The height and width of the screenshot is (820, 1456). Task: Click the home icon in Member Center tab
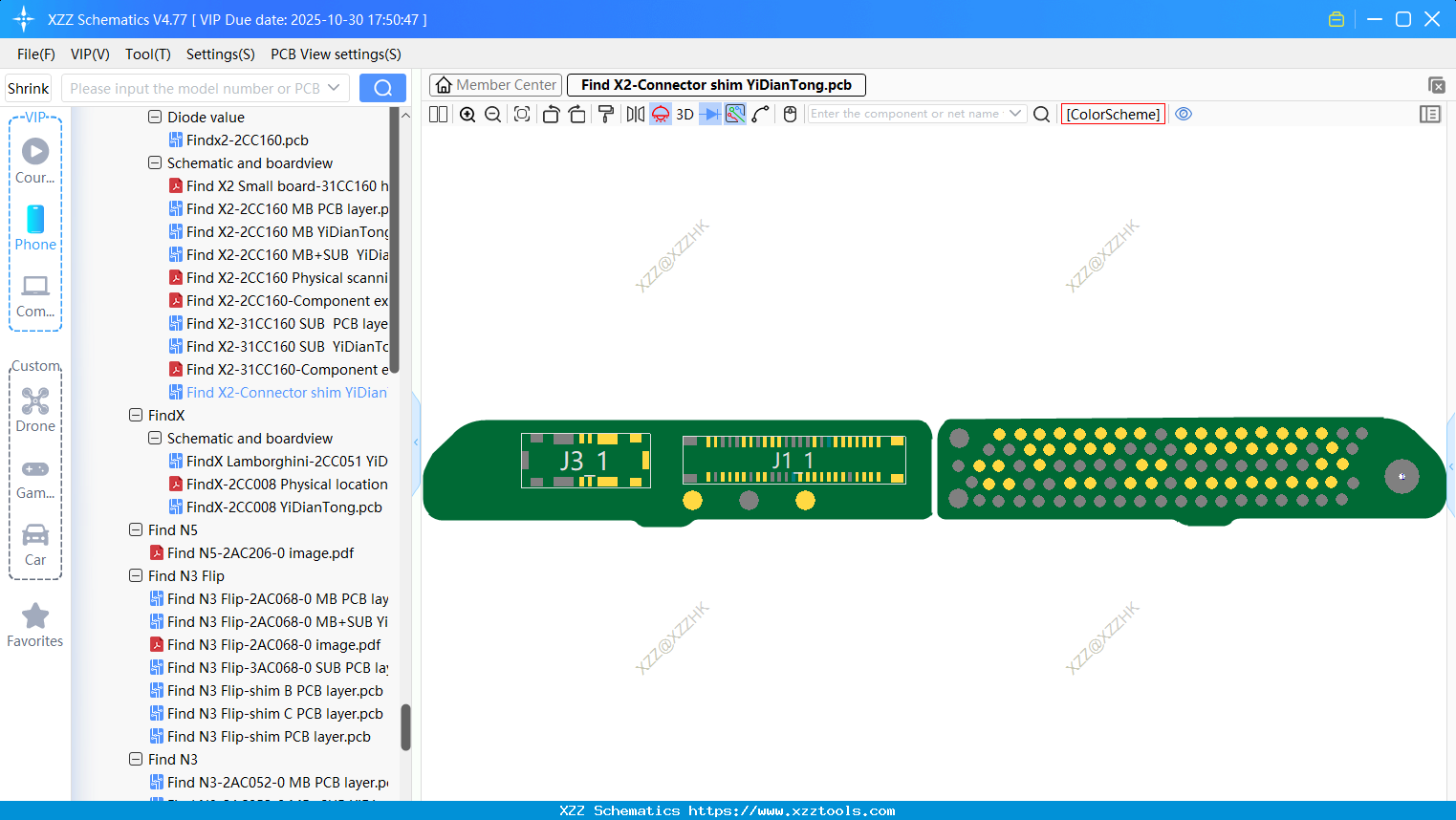click(444, 85)
